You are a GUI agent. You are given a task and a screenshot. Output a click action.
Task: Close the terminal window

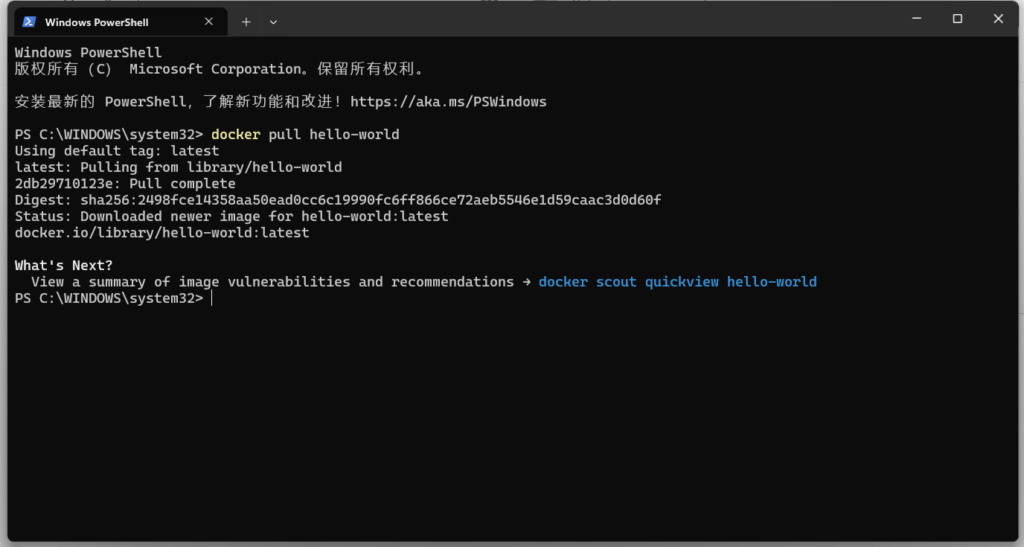[998, 19]
